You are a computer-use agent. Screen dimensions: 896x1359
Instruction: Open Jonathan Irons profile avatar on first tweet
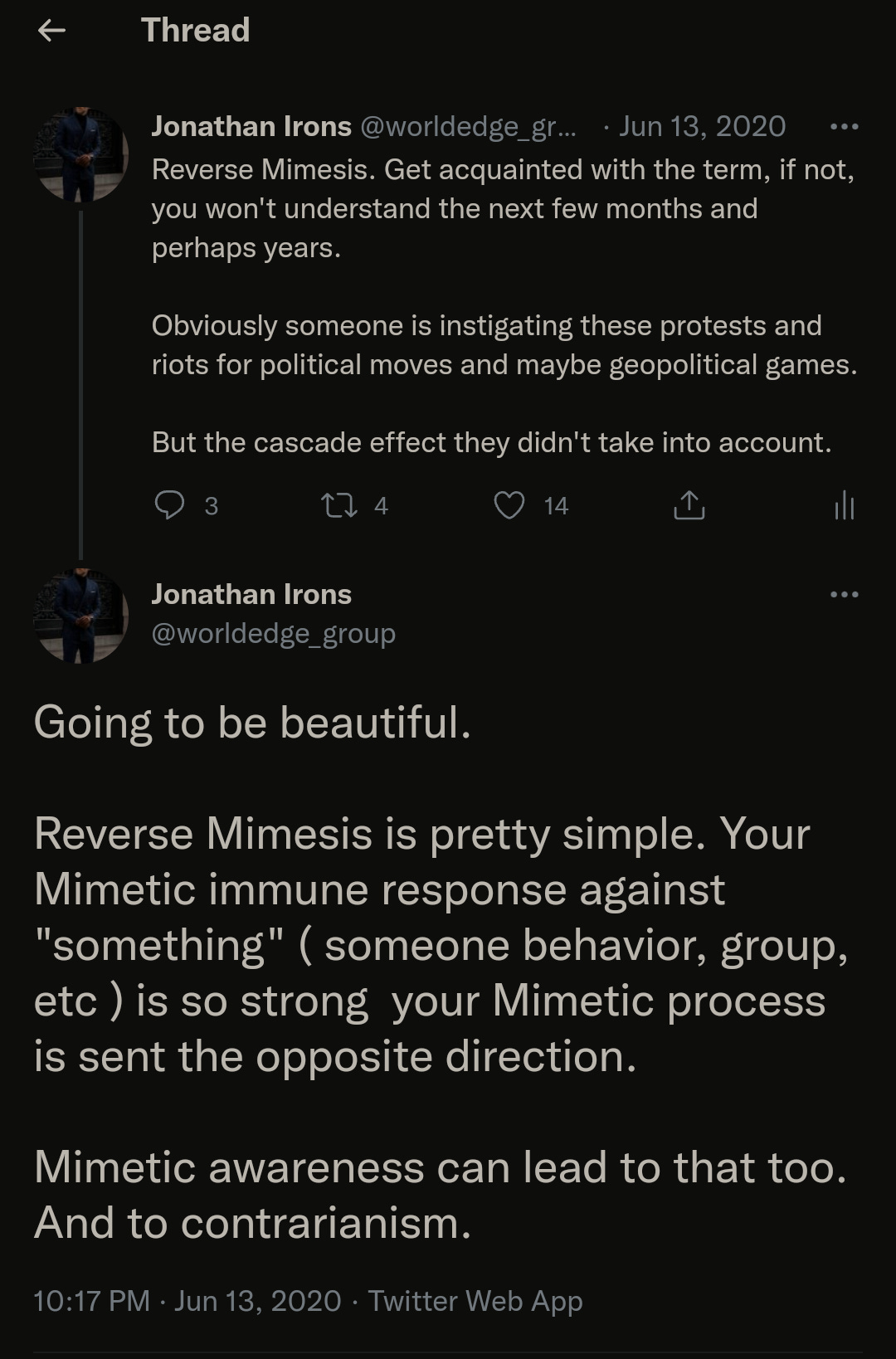[x=81, y=153]
